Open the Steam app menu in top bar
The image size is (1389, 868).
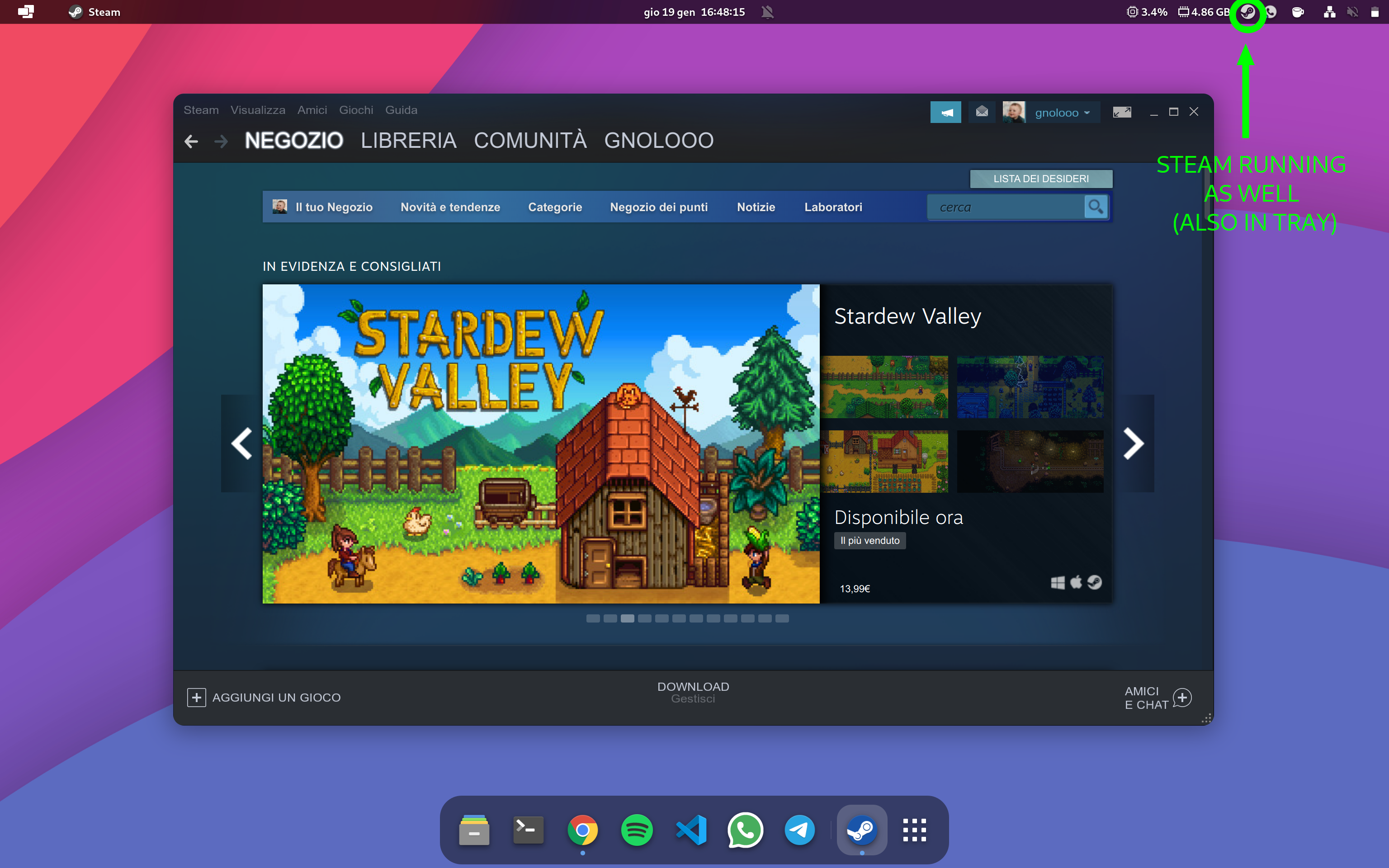tap(94, 12)
